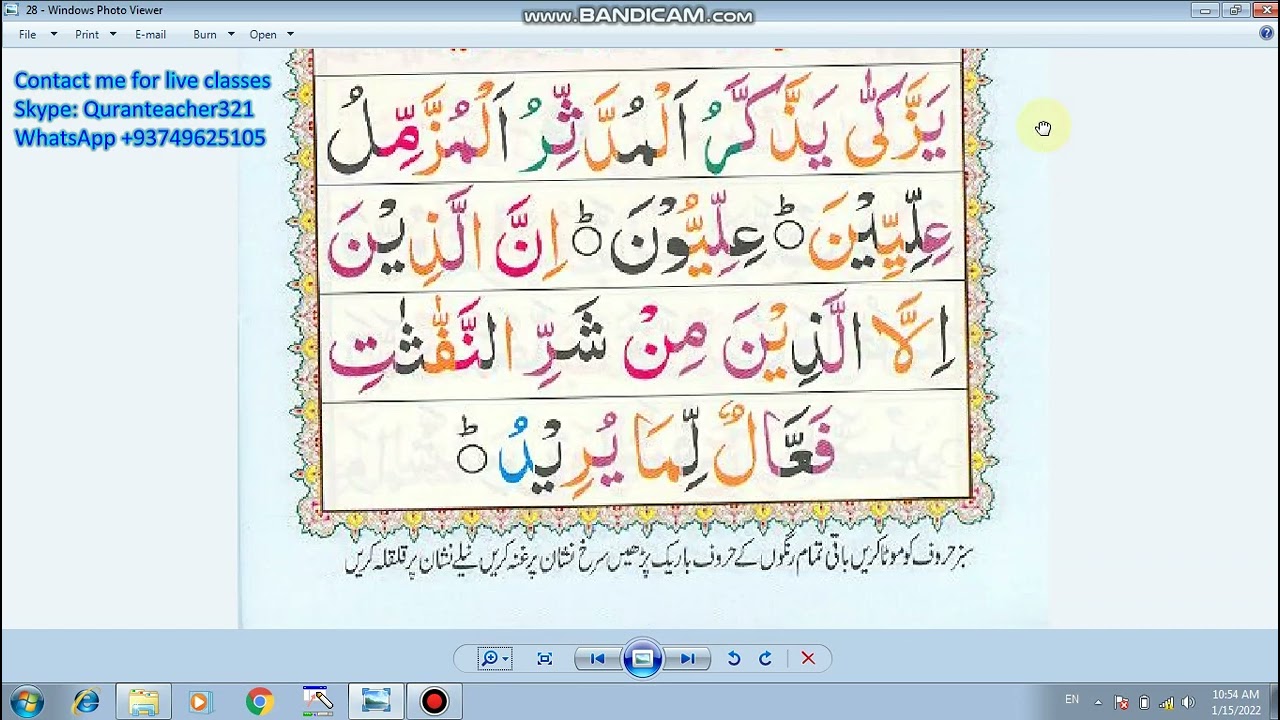The width and height of the screenshot is (1280, 720).
Task: Launch Internet Explorer from the taskbar
Action: (x=86, y=701)
